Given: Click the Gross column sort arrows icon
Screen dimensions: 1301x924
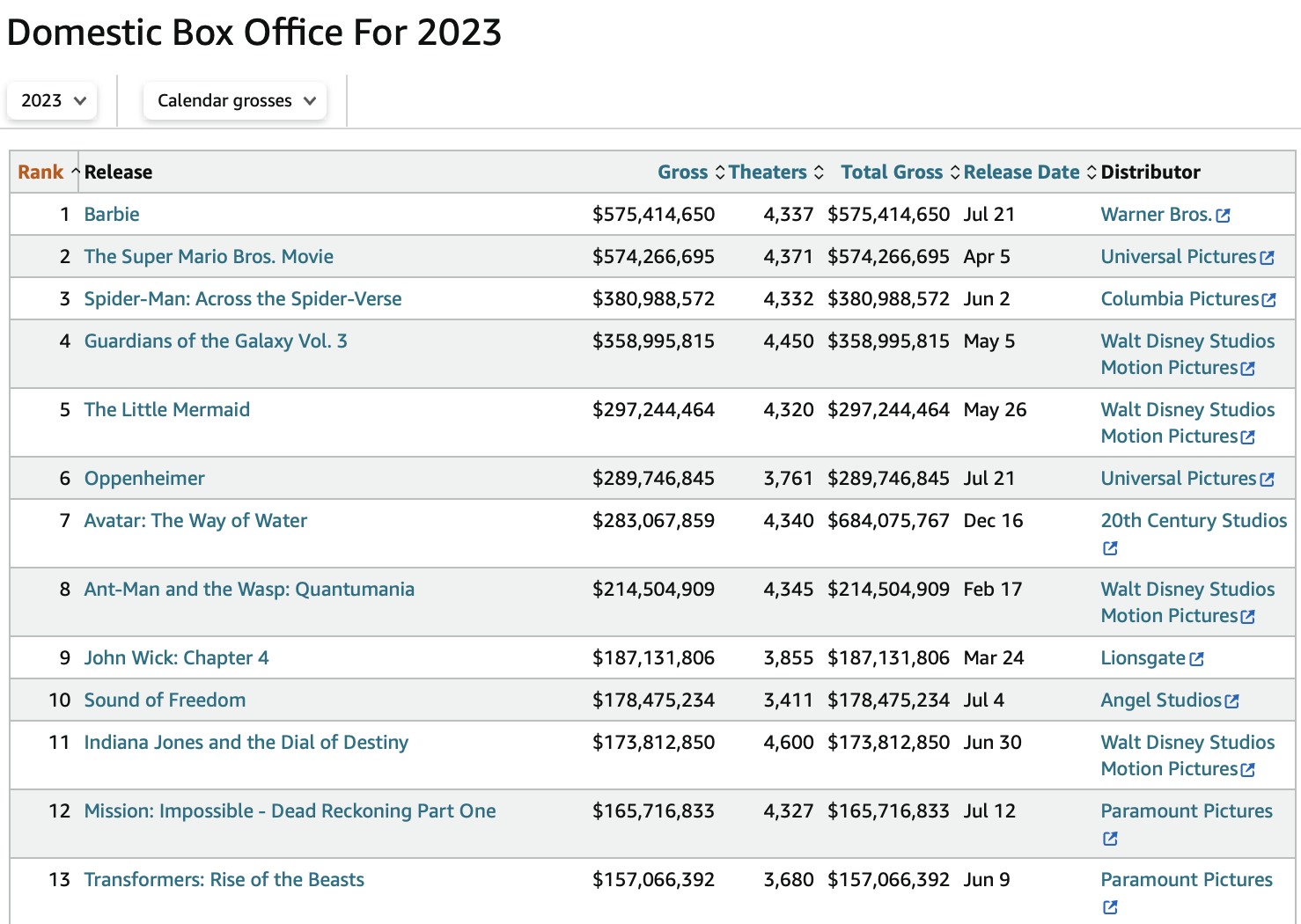Looking at the screenshot, I should click(720, 172).
